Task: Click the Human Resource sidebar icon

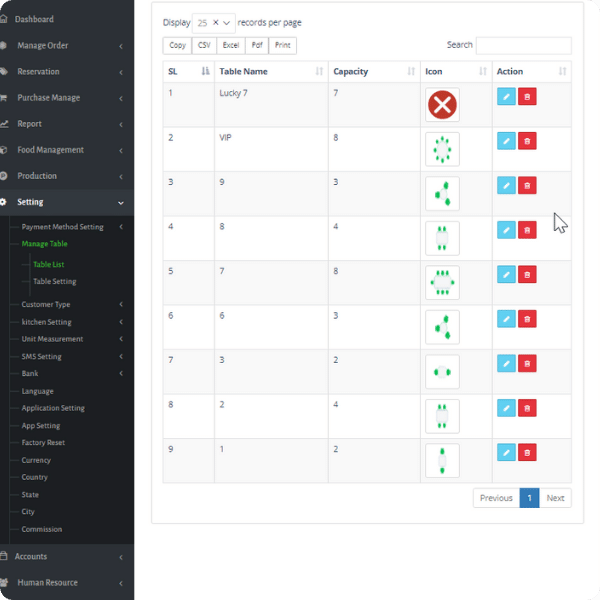Action: point(6,582)
